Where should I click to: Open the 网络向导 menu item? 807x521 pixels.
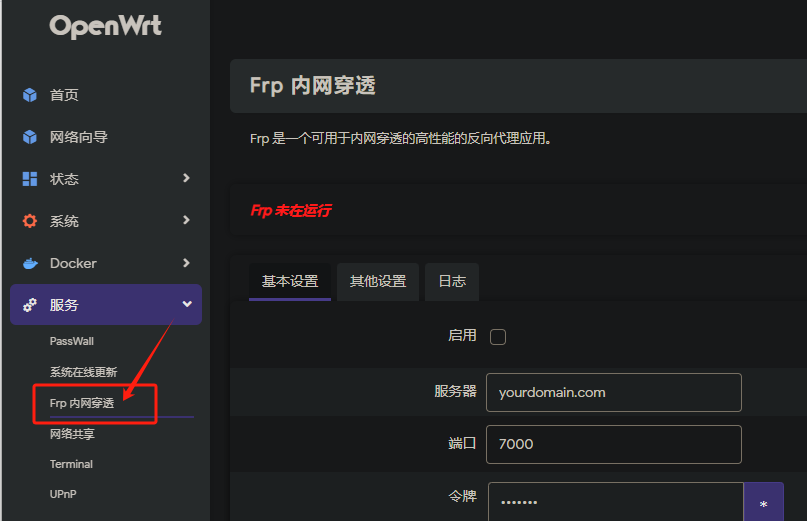79,137
